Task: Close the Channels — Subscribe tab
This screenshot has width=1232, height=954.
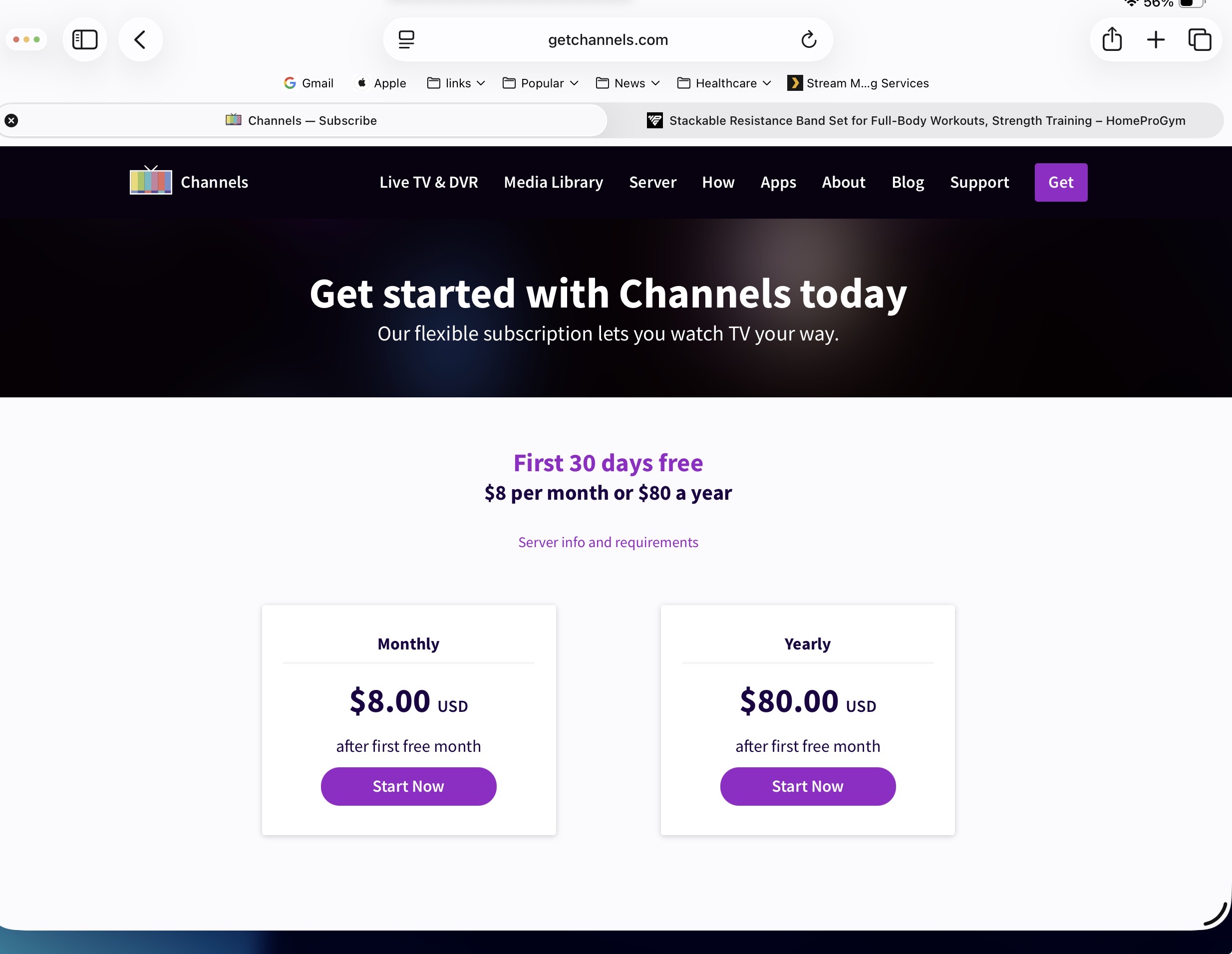Action: [11, 120]
